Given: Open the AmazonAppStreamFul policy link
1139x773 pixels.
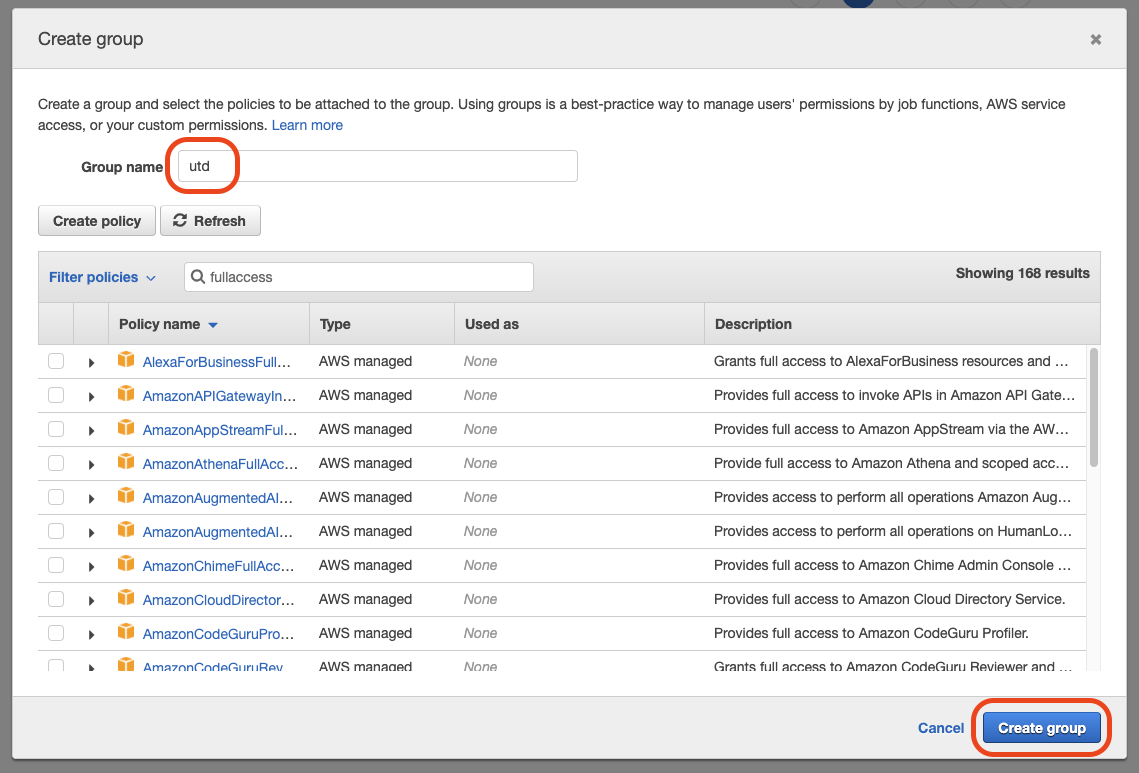Looking at the screenshot, I should 219,429.
